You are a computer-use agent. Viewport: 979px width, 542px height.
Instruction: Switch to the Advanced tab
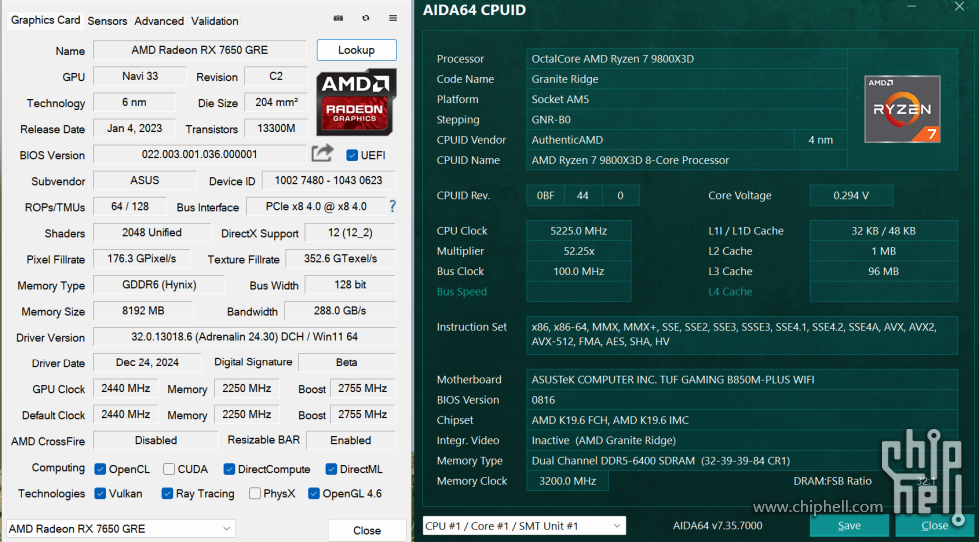159,21
